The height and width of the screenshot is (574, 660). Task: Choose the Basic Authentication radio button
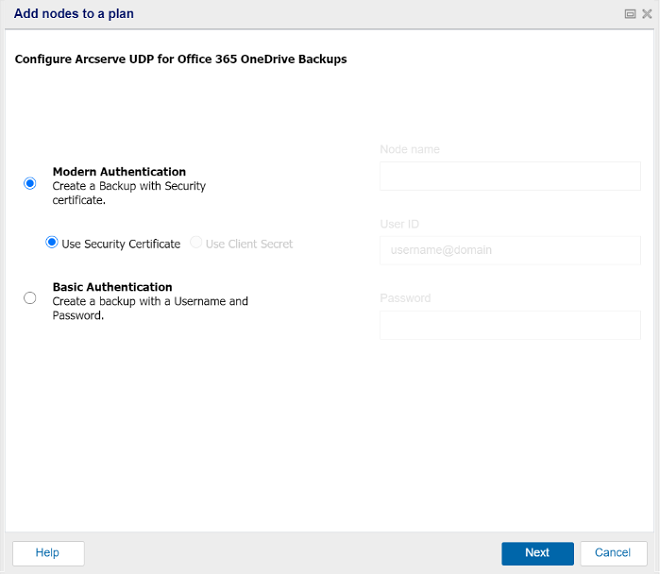[30, 298]
